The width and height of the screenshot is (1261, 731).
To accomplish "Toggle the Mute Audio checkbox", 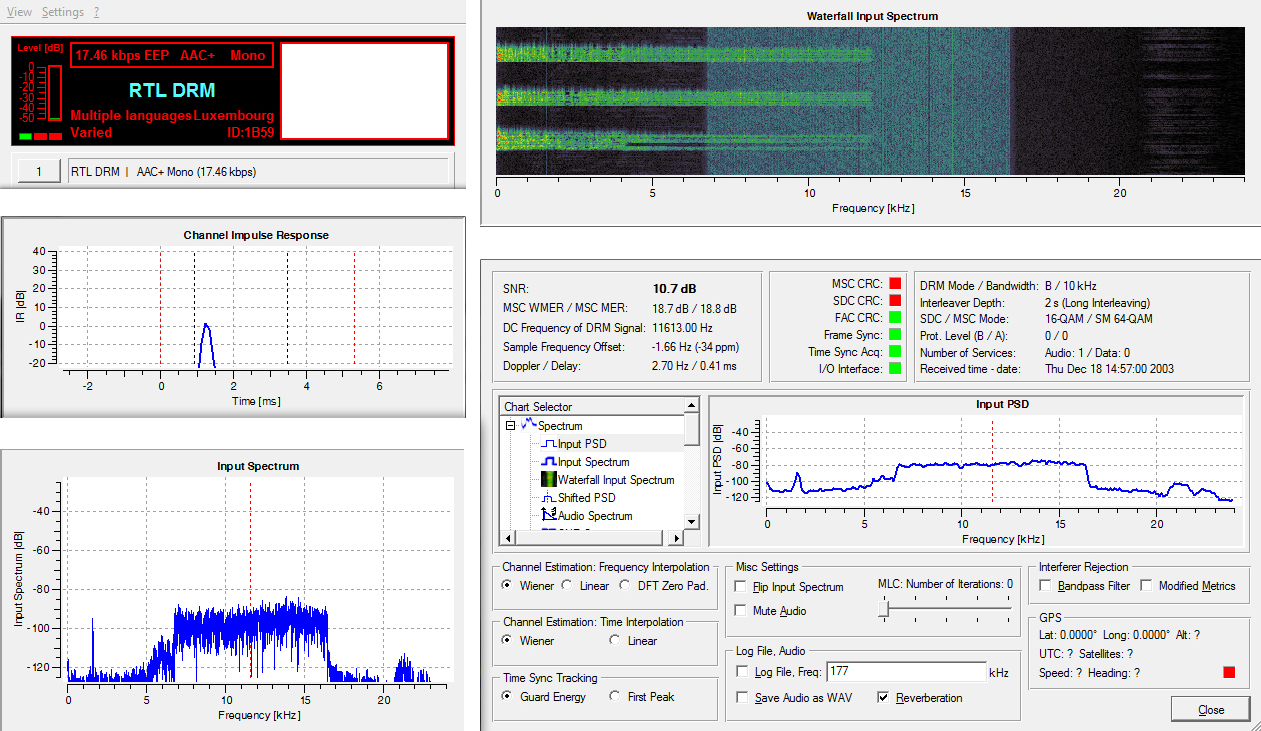I will [741, 611].
